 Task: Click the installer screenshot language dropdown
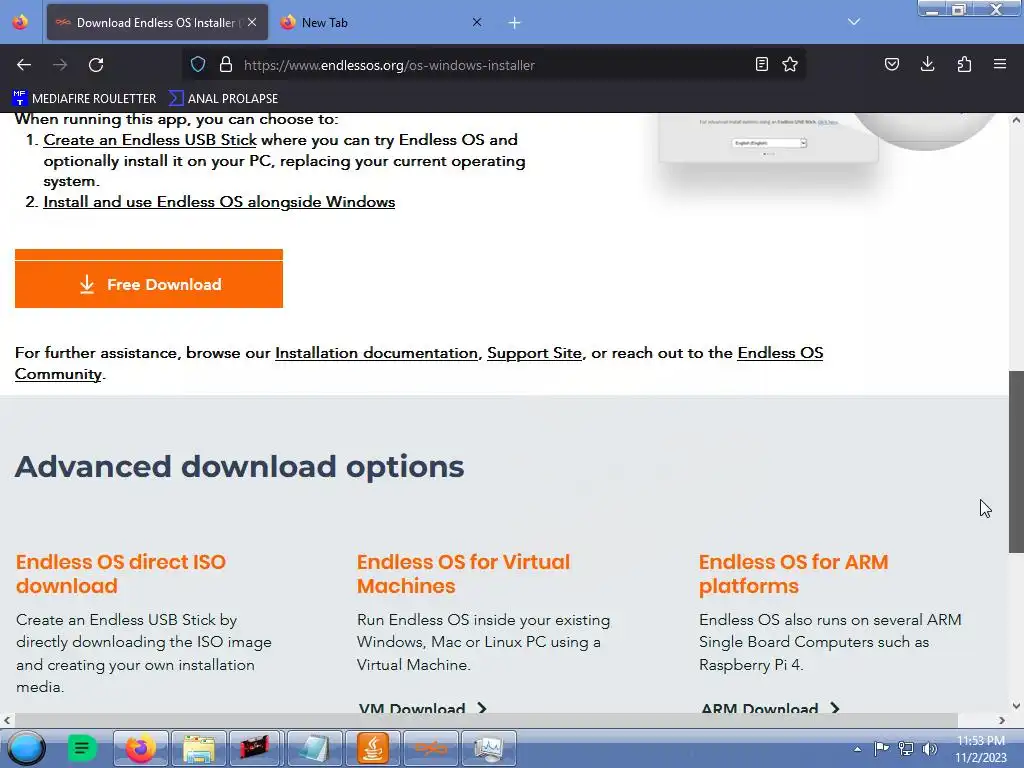pos(769,142)
